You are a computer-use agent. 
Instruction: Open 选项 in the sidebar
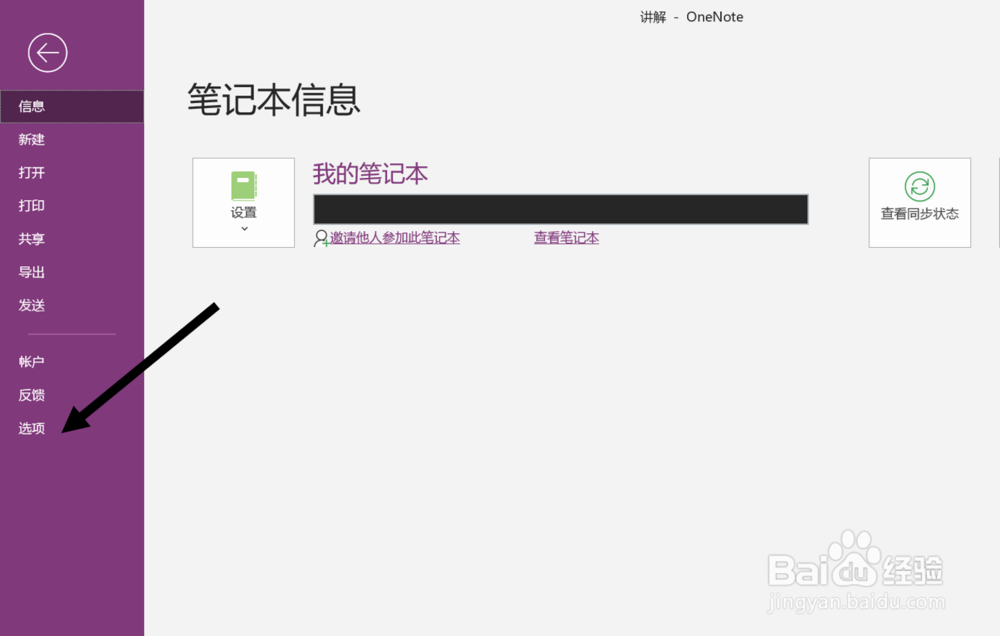pyautogui.click(x=72, y=428)
